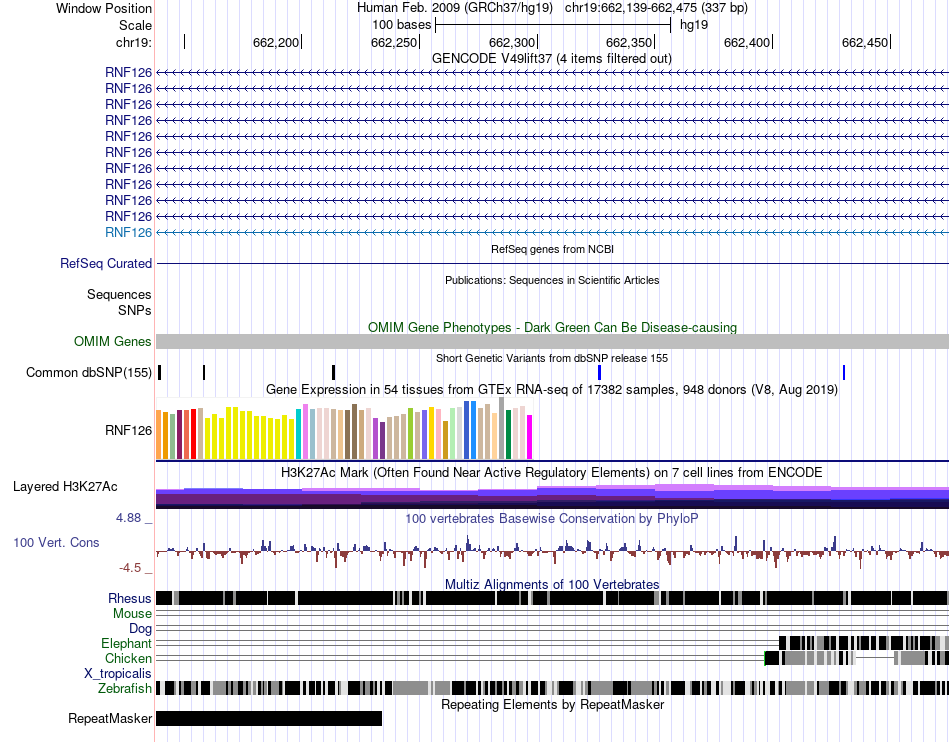Screen dimensions: 950x742
Task: Select the Dog alignment row label
Action: [140, 629]
